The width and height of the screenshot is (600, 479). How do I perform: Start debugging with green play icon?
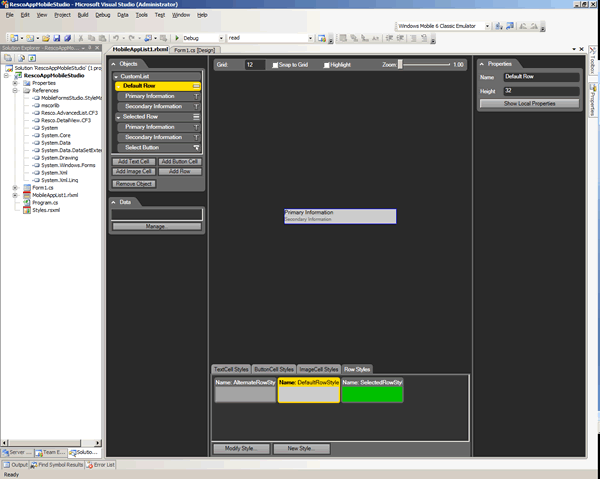coord(177,38)
